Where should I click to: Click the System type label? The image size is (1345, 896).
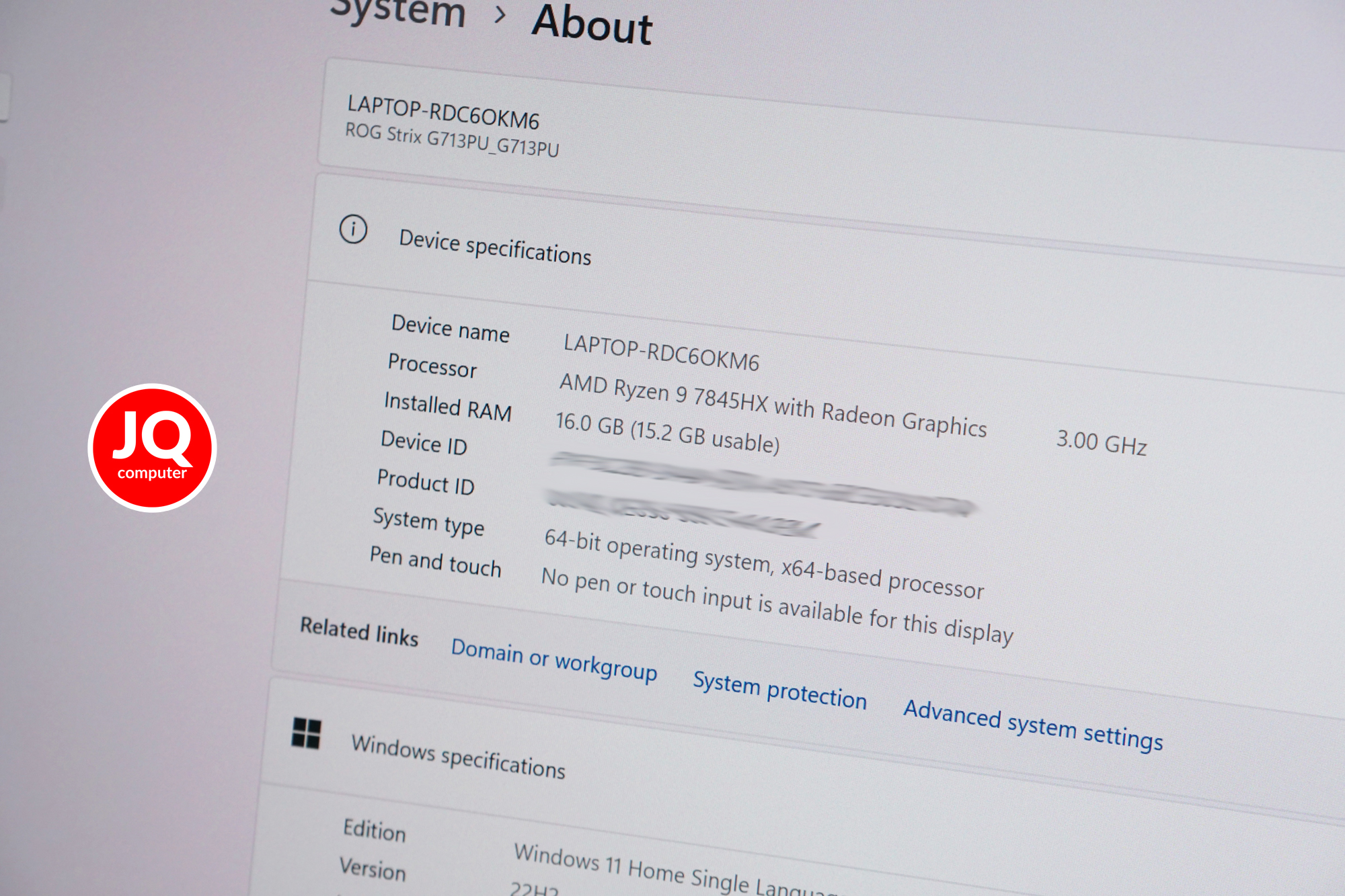click(428, 522)
